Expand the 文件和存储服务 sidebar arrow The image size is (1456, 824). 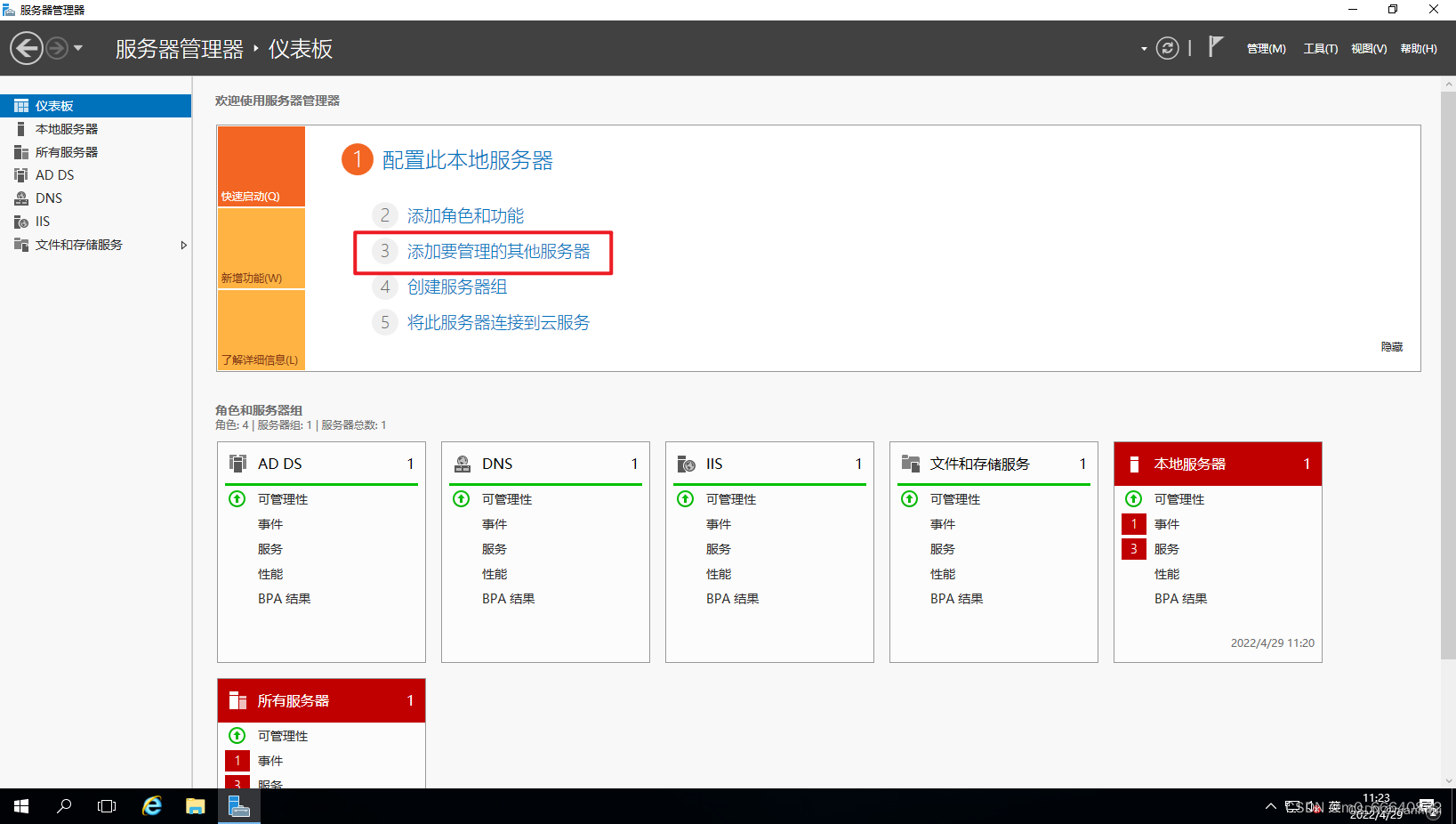(x=183, y=245)
